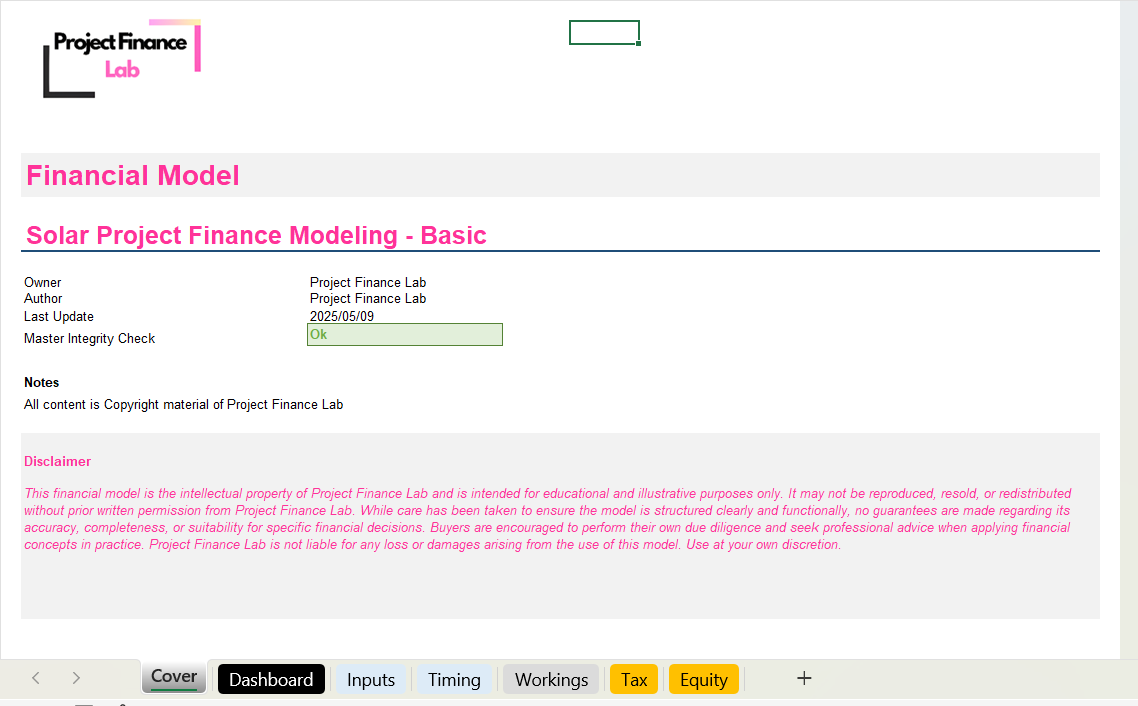Select the currently highlighted empty cell
Image resolution: width=1138 pixels, height=706 pixels.
[x=604, y=32]
